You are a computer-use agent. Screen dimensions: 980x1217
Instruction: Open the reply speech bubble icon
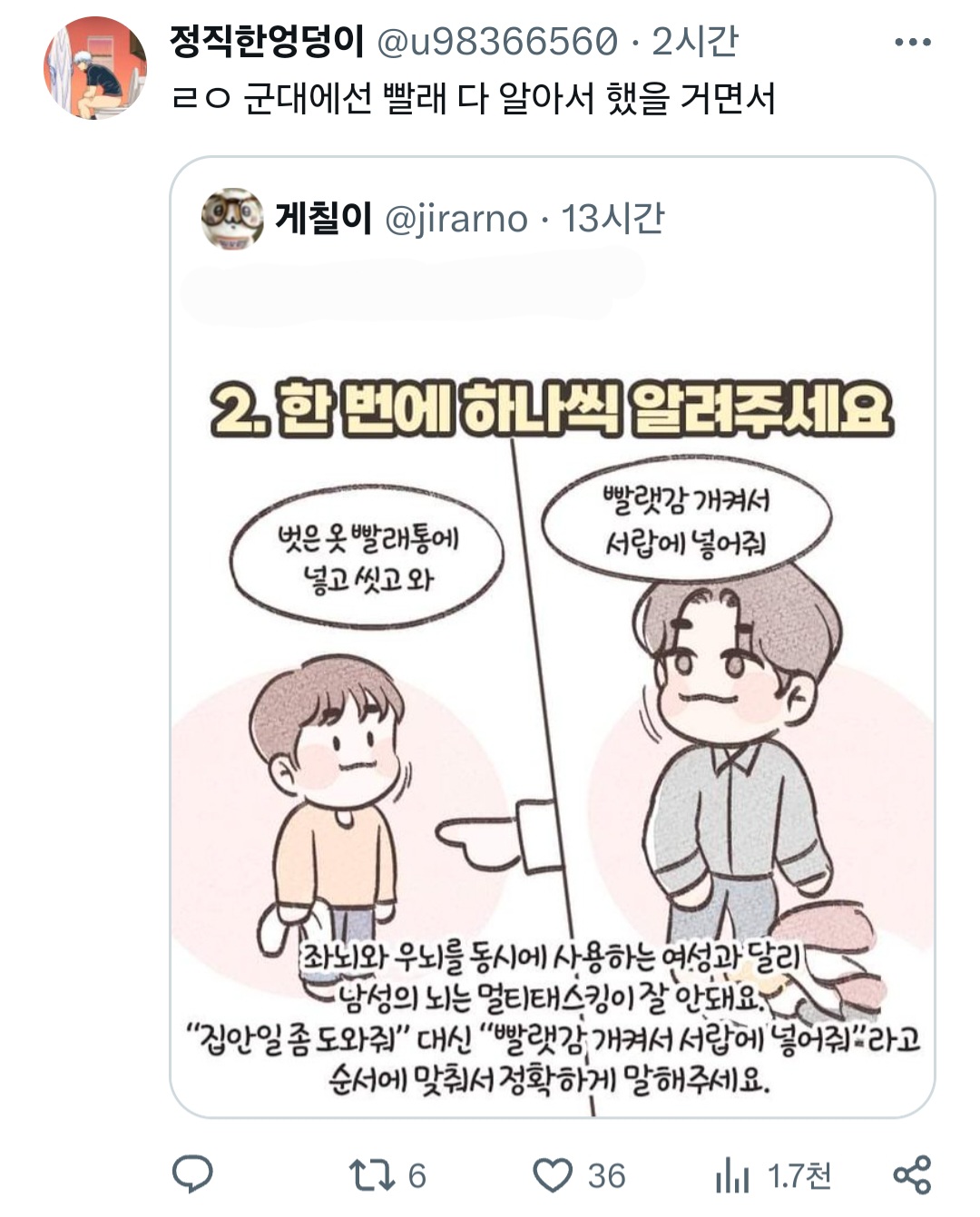pyautogui.click(x=192, y=1174)
